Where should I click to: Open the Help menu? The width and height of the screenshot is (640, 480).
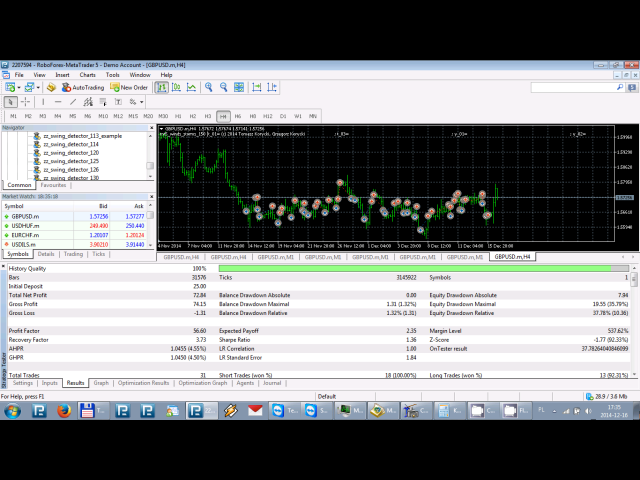click(167, 75)
